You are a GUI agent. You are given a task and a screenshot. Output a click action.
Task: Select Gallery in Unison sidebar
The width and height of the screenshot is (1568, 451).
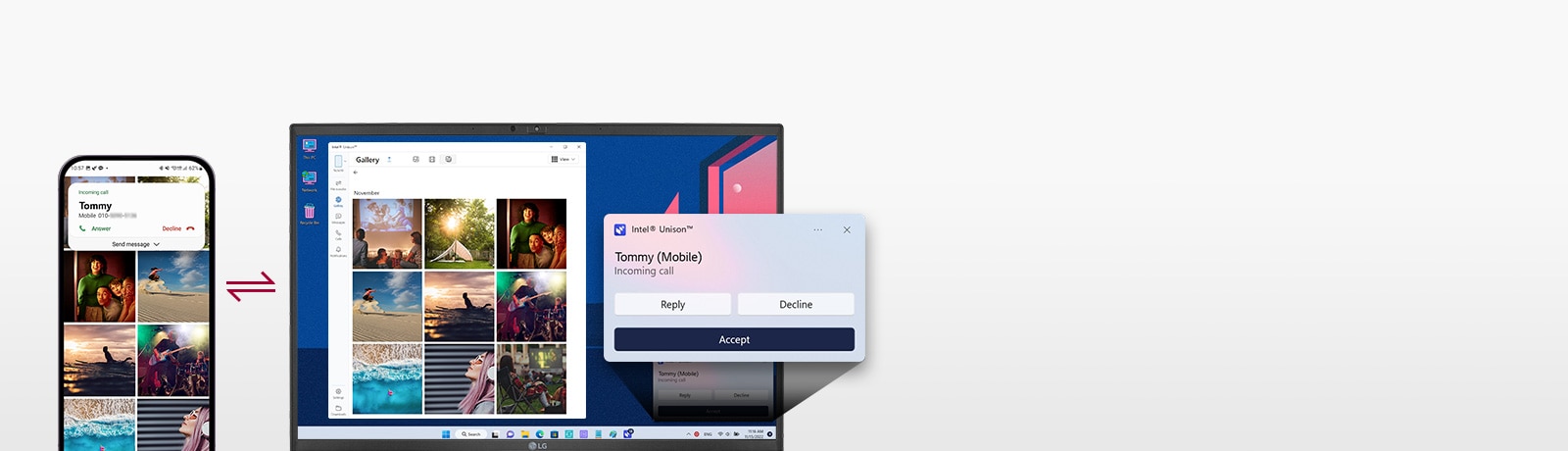pyautogui.click(x=338, y=200)
